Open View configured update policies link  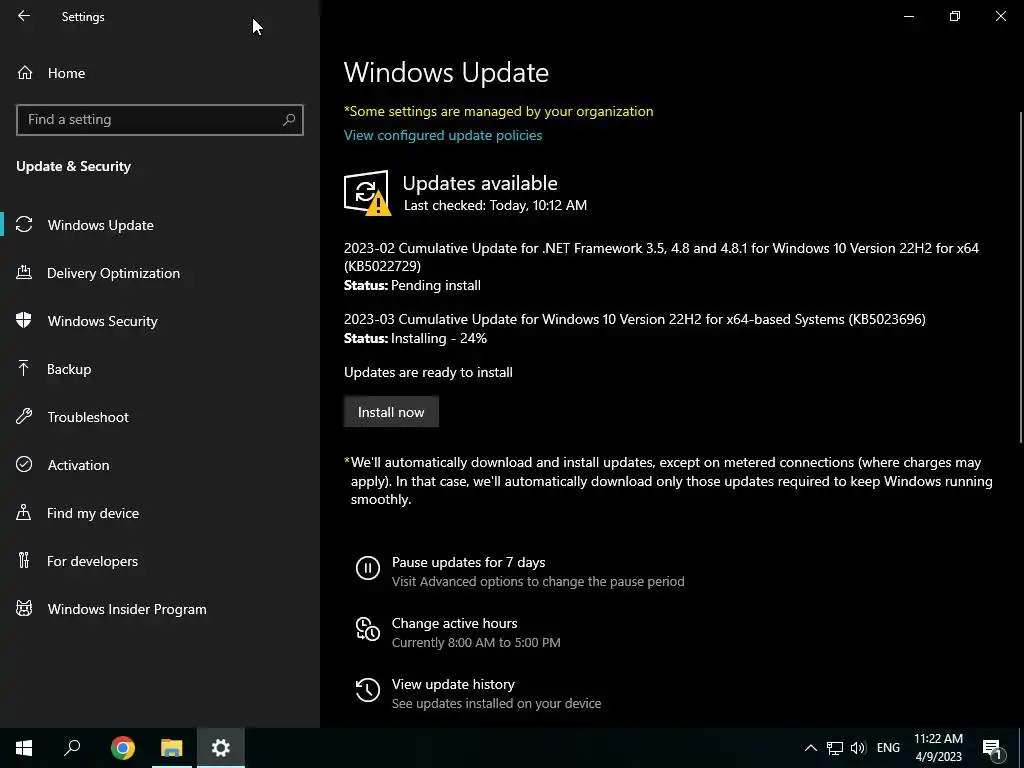pyautogui.click(x=443, y=135)
